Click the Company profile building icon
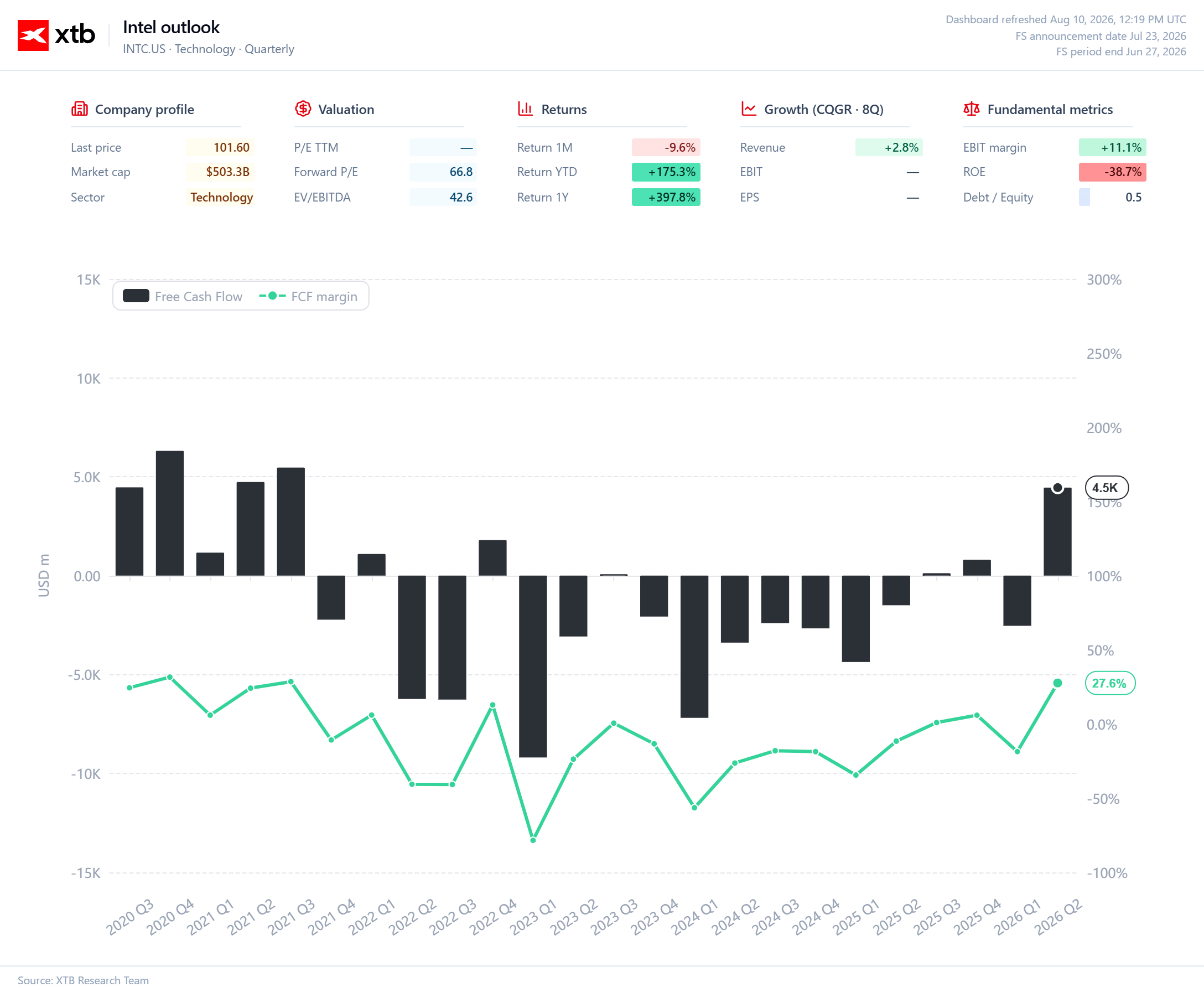Image resolution: width=1204 pixels, height=992 pixels. [79, 108]
